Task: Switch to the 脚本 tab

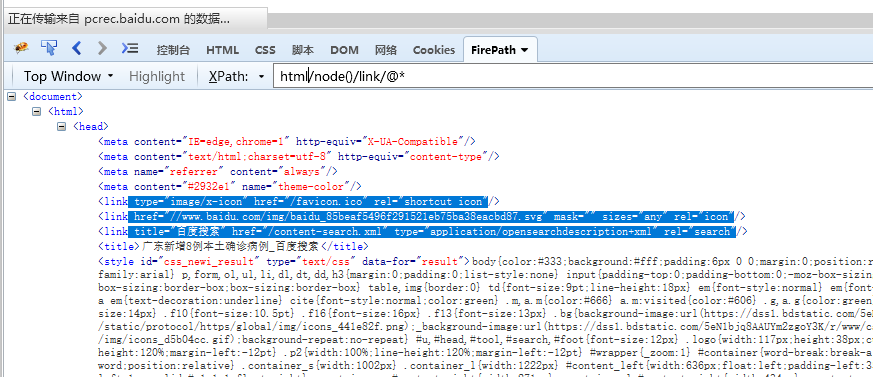Action: (x=302, y=50)
